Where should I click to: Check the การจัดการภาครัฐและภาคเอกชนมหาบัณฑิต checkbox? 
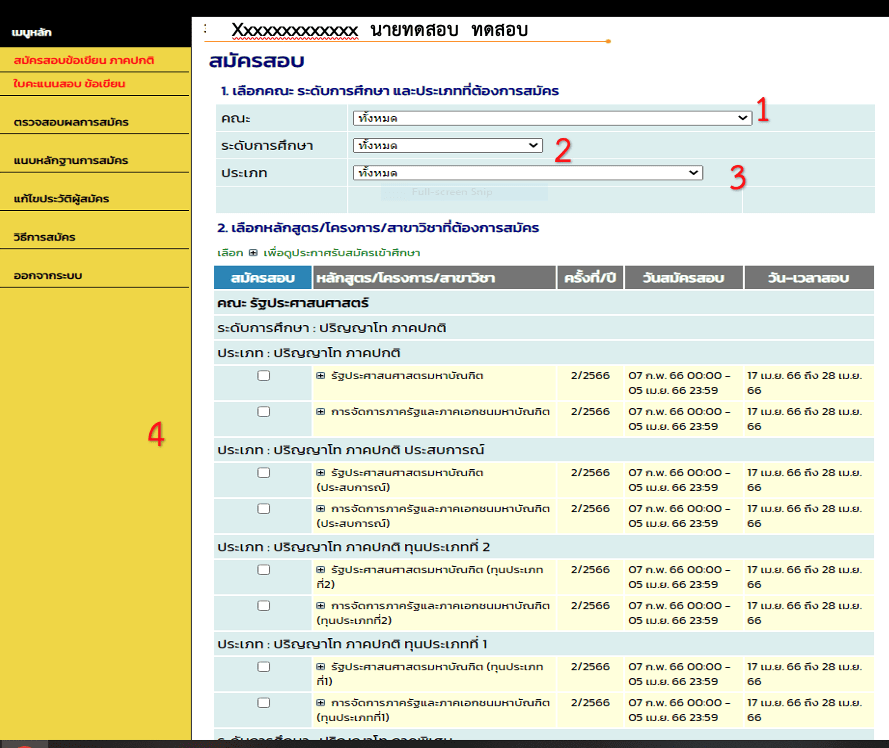pyautogui.click(x=263, y=411)
